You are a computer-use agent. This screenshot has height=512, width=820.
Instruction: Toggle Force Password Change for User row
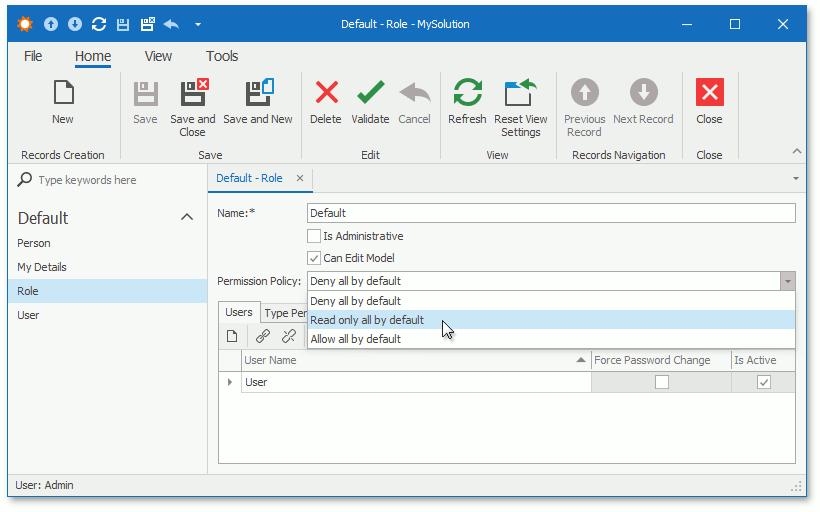pyautogui.click(x=661, y=382)
